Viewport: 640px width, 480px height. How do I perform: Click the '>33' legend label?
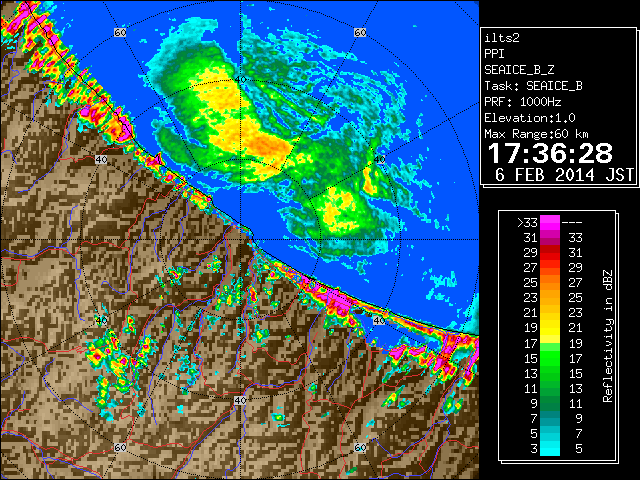click(x=527, y=223)
